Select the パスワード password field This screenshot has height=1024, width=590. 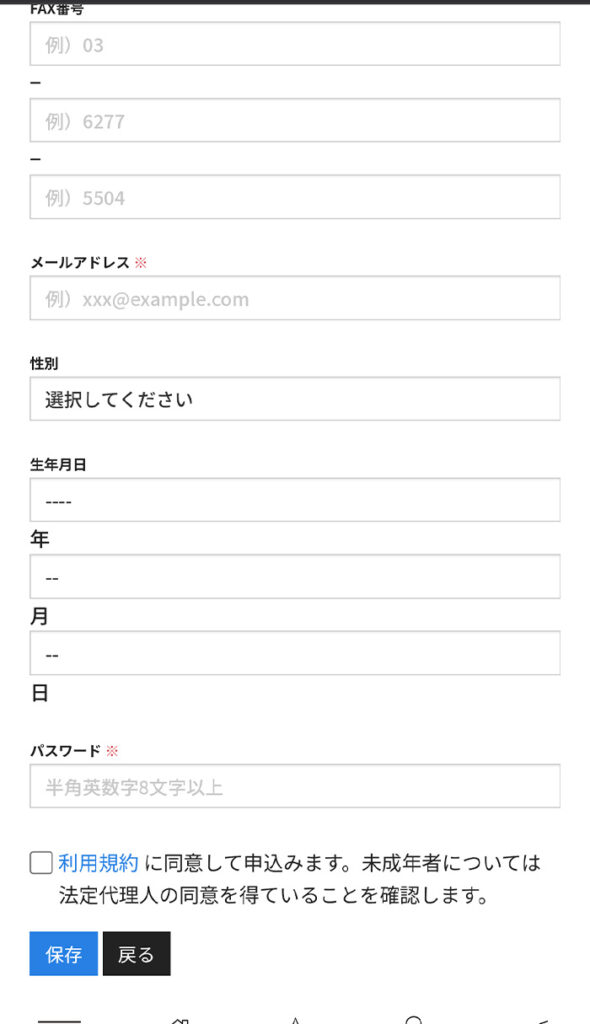coord(295,786)
